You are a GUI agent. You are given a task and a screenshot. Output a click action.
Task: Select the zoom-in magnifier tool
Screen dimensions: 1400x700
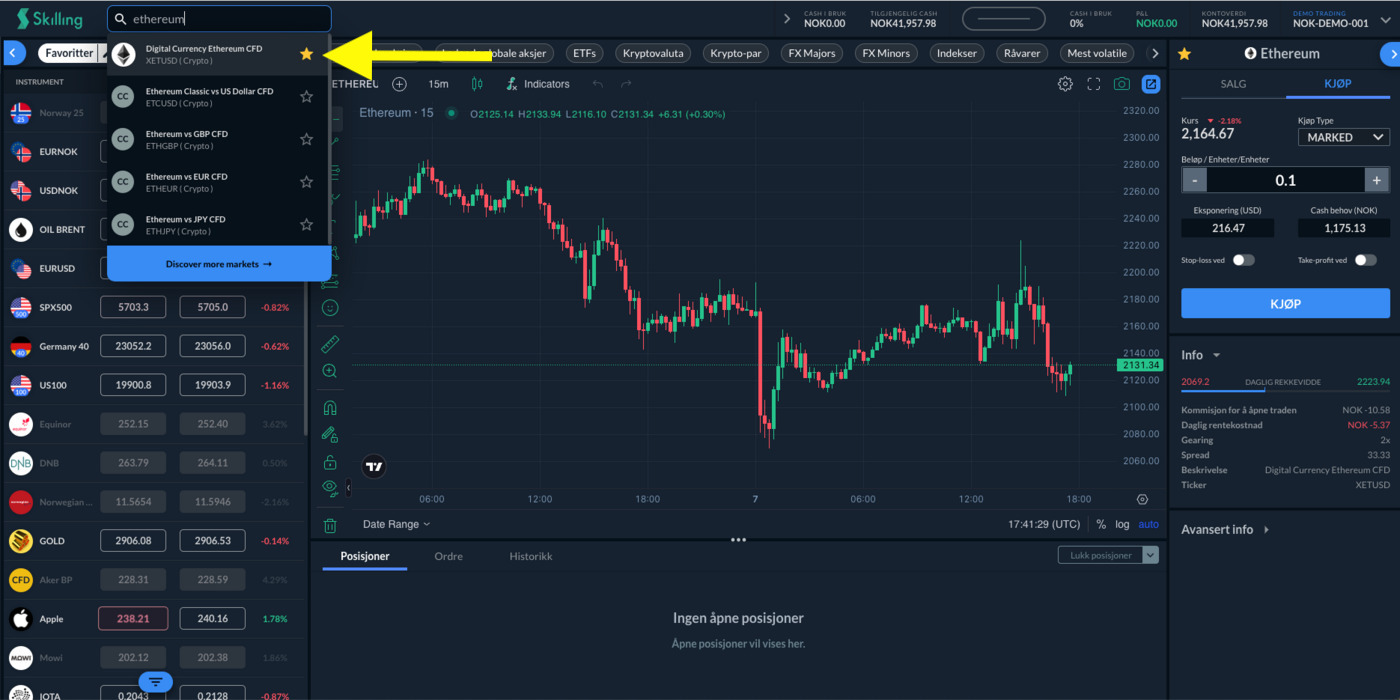click(x=330, y=371)
